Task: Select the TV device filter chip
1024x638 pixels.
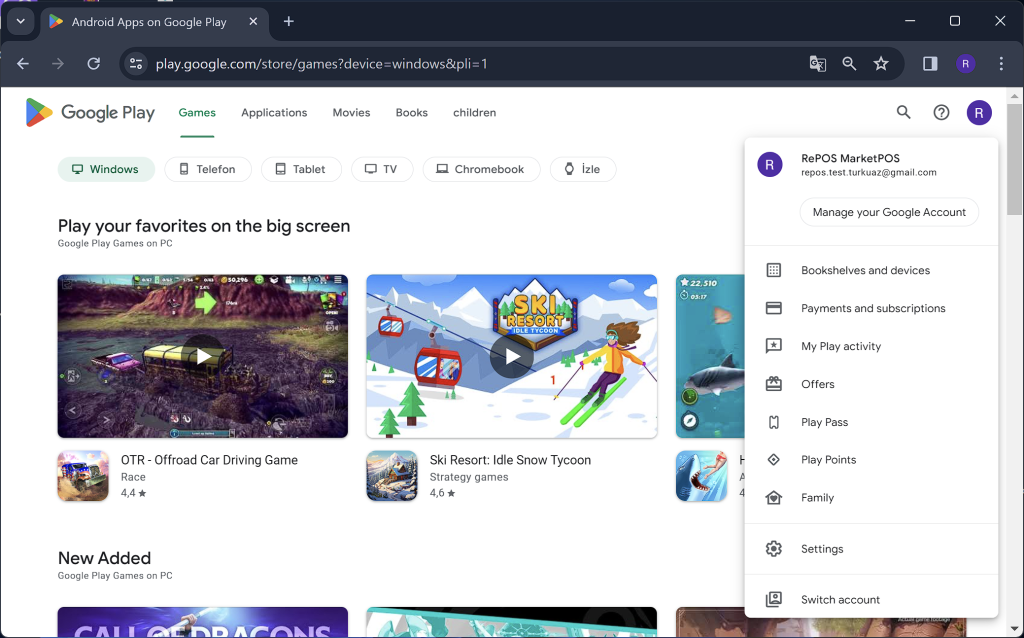Action: pos(381,169)
